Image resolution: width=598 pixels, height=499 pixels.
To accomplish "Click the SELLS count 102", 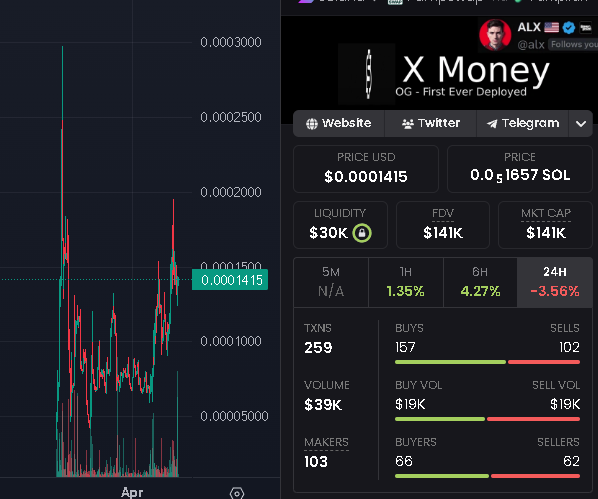I will [x=569, y=348].
